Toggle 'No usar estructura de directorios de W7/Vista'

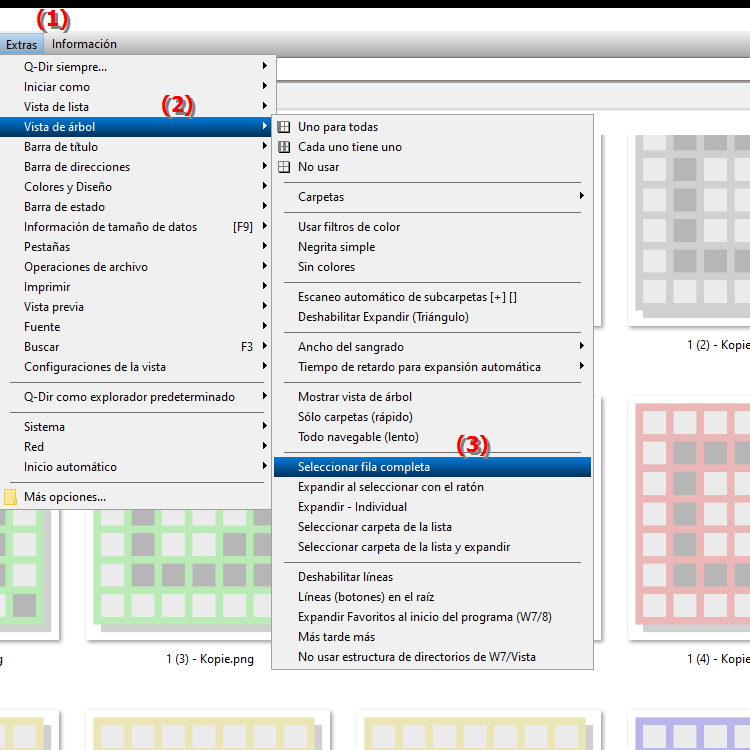[432, 657]
